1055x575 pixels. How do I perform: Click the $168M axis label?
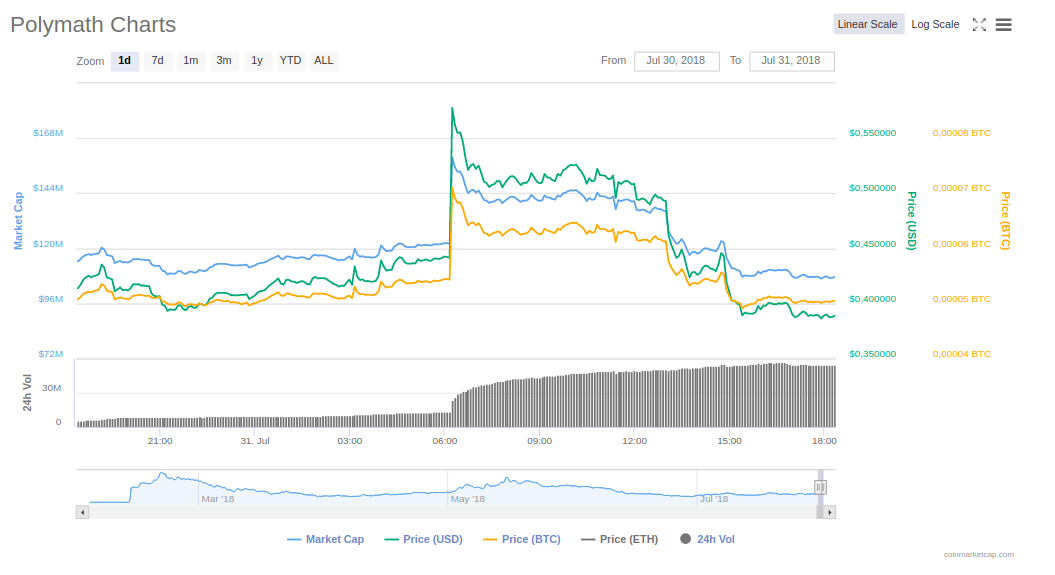pyautogui.click(x=48, y=133)
